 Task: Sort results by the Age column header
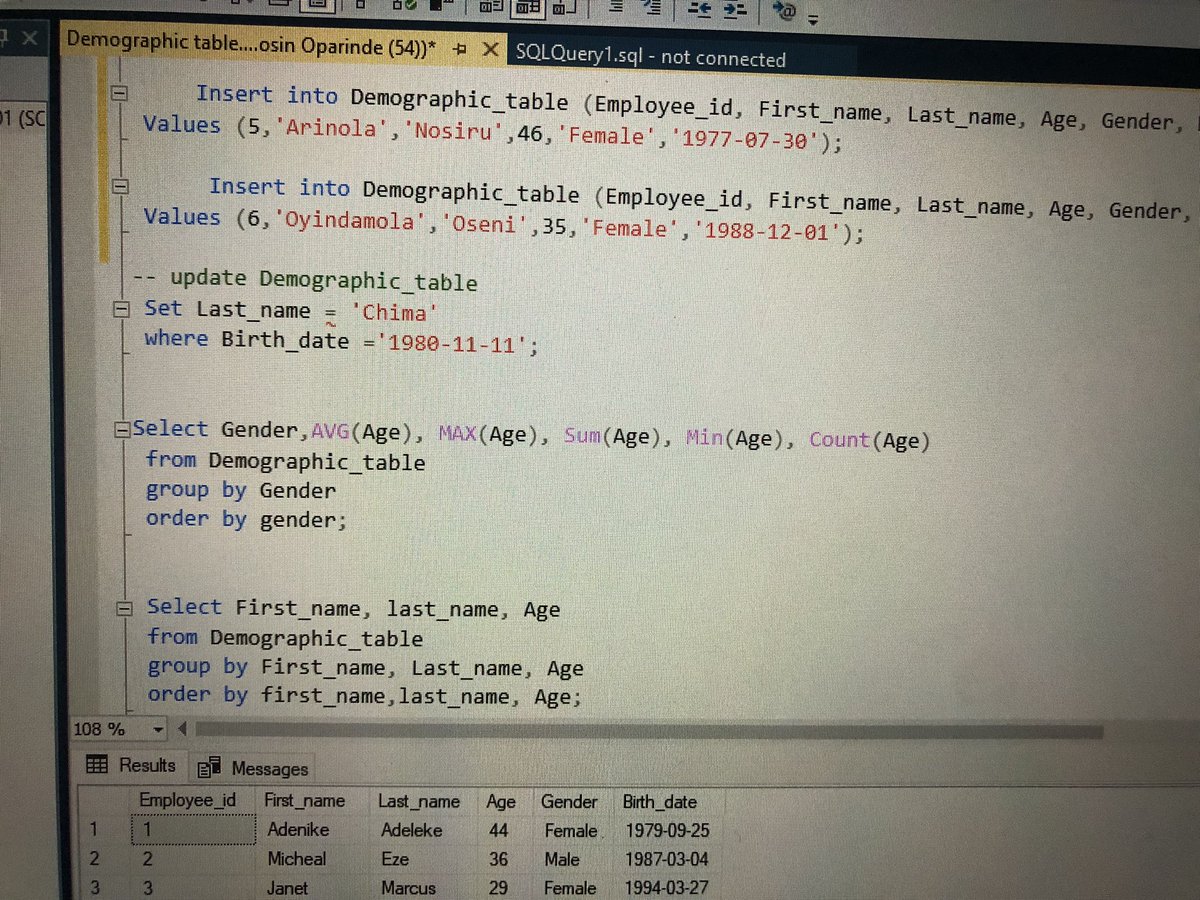click(500, 801)
